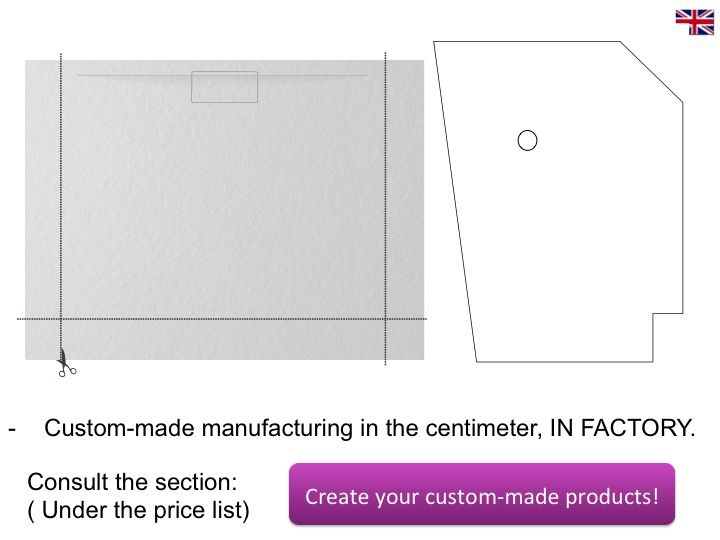Click the thin drain channel line on tray

click(x=222, y=75)
